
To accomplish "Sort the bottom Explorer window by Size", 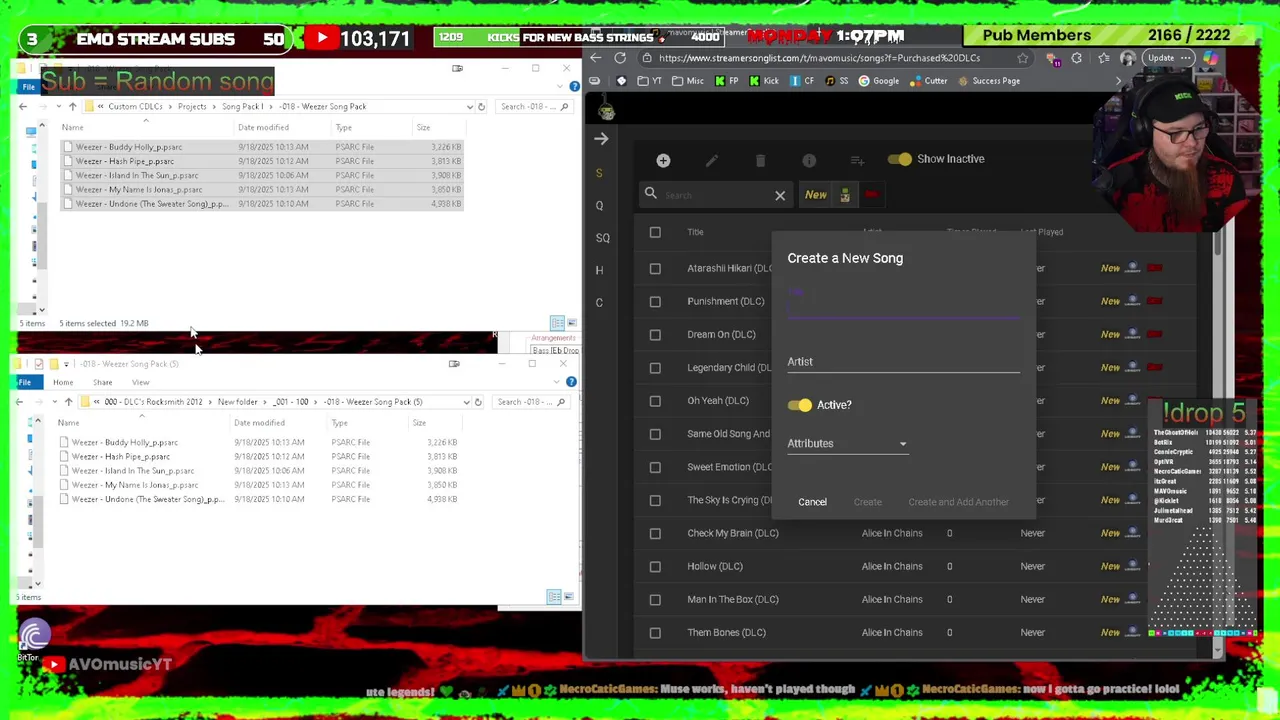I will (x=419, y=423).
